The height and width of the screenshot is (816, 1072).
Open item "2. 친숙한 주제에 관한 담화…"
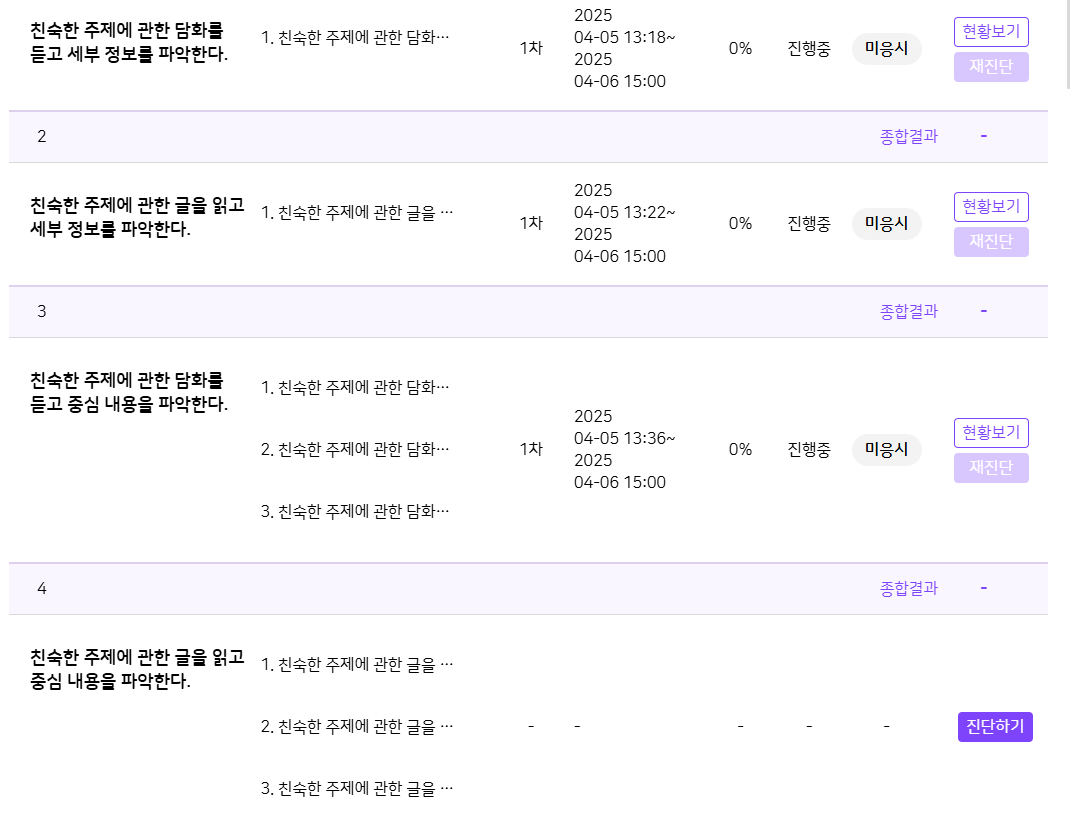tap(355, 449)
